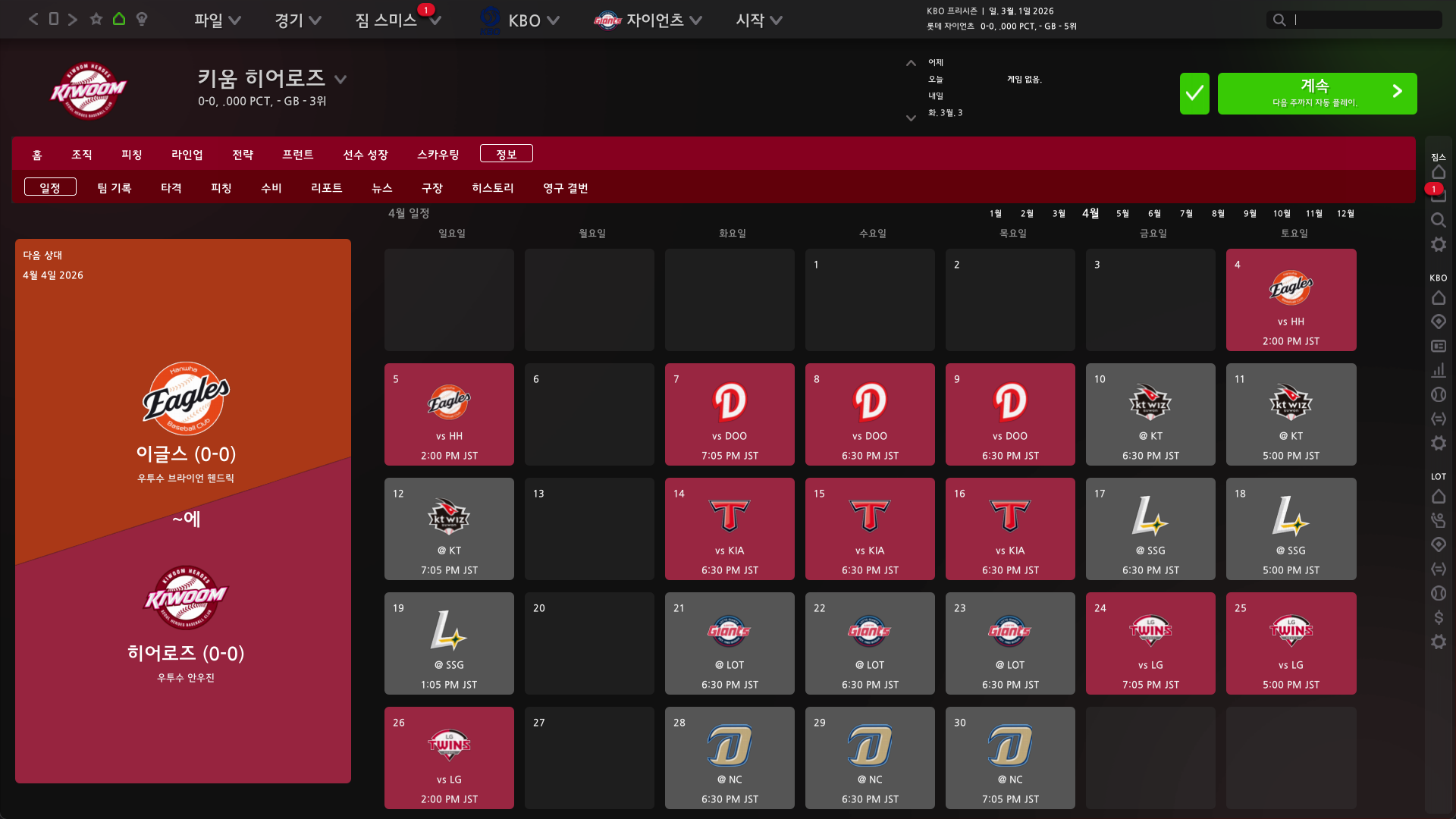The height and width of the screenshot is (819, 1456).
Task: Open the 스카우팅 tab
Action: [x=438, y=154]
